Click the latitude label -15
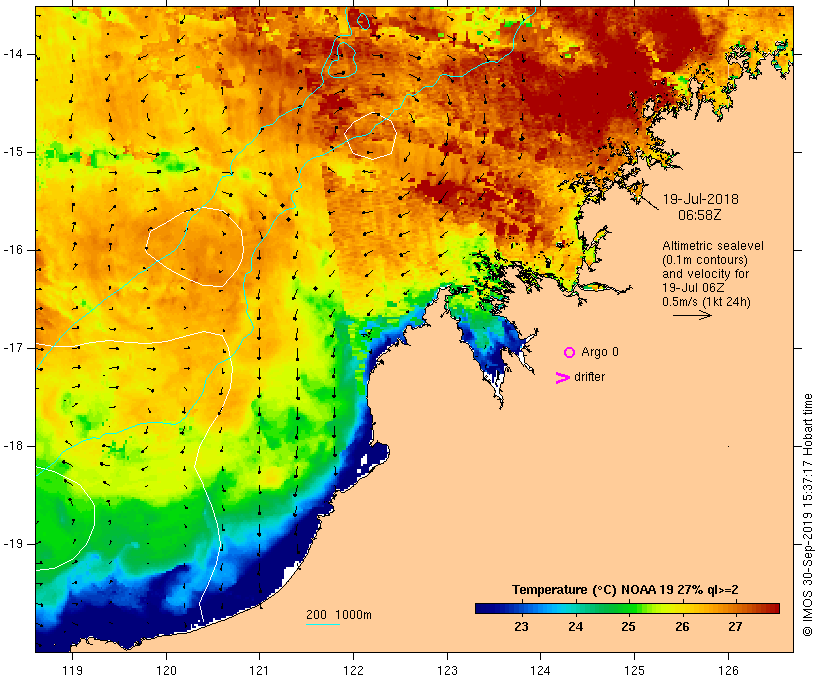Viewport: 820px width, 680px height. tap(13, 152)
